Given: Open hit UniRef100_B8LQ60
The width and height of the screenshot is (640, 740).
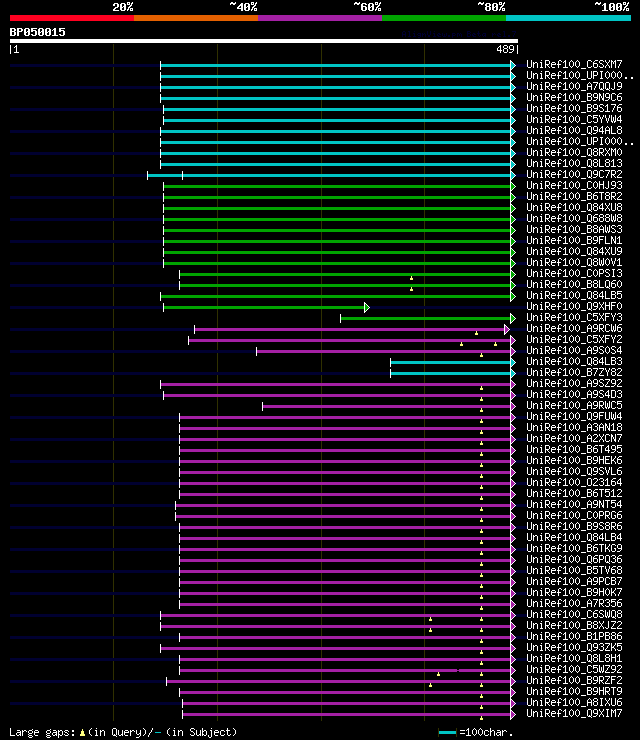Looking at the screenshot, I should pyautogui.click(x=574, y=284).
